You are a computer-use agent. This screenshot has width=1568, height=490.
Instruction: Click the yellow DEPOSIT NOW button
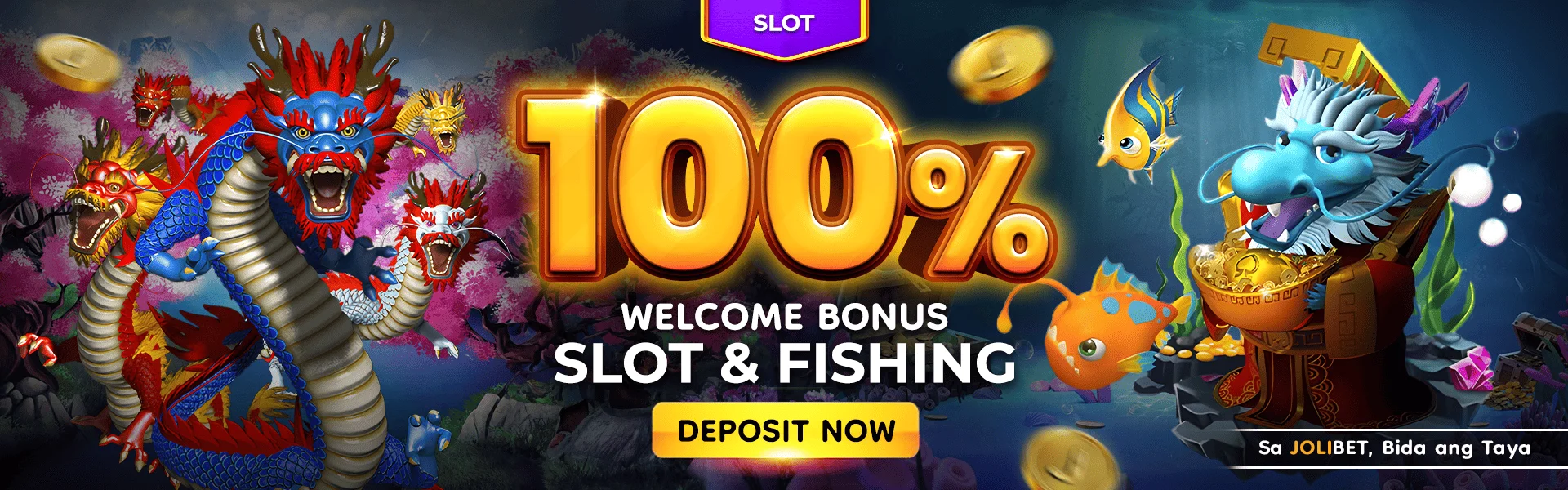coord(786,430)
